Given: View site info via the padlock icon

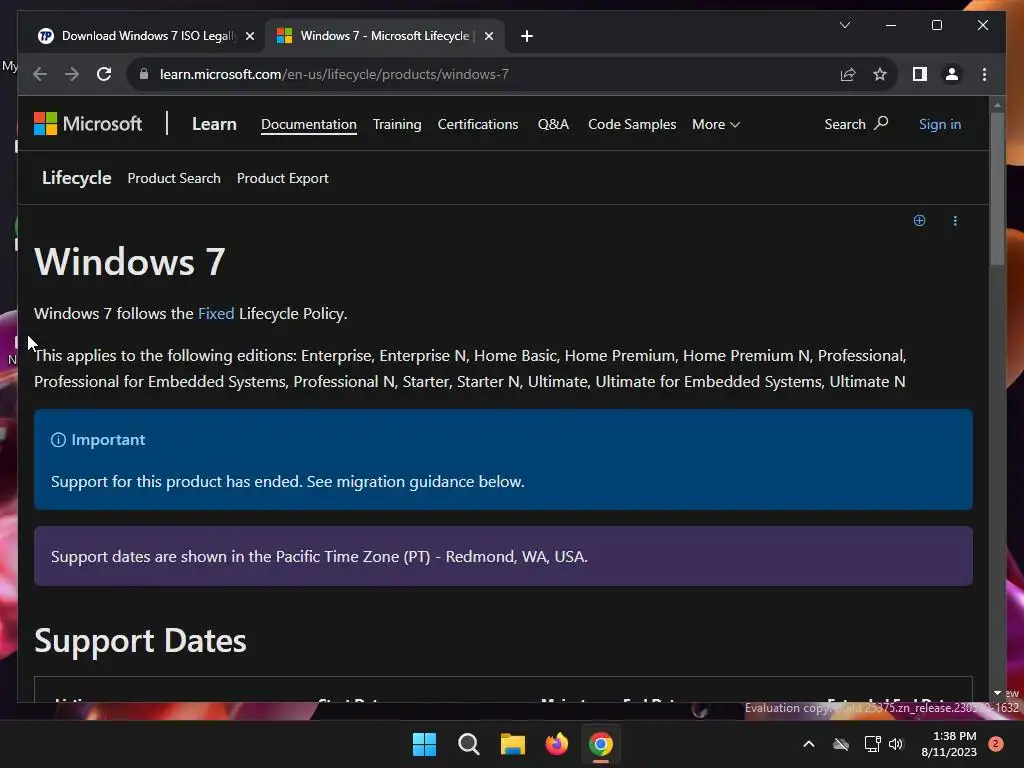Looking at the screenshot, I should coord(144,74).
